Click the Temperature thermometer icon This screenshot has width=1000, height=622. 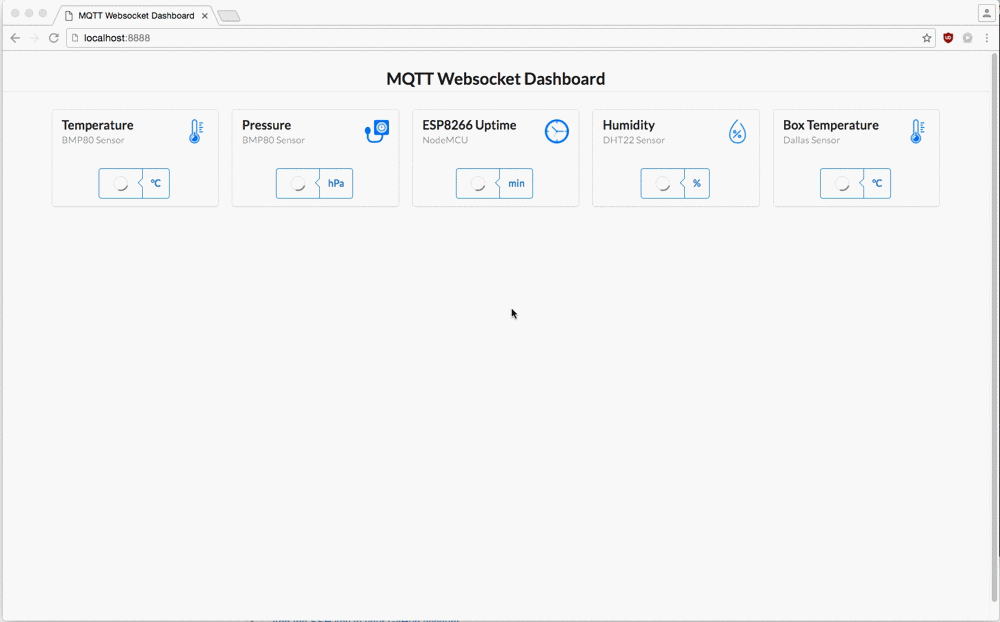pyautogui.click(x=194, y=131)
